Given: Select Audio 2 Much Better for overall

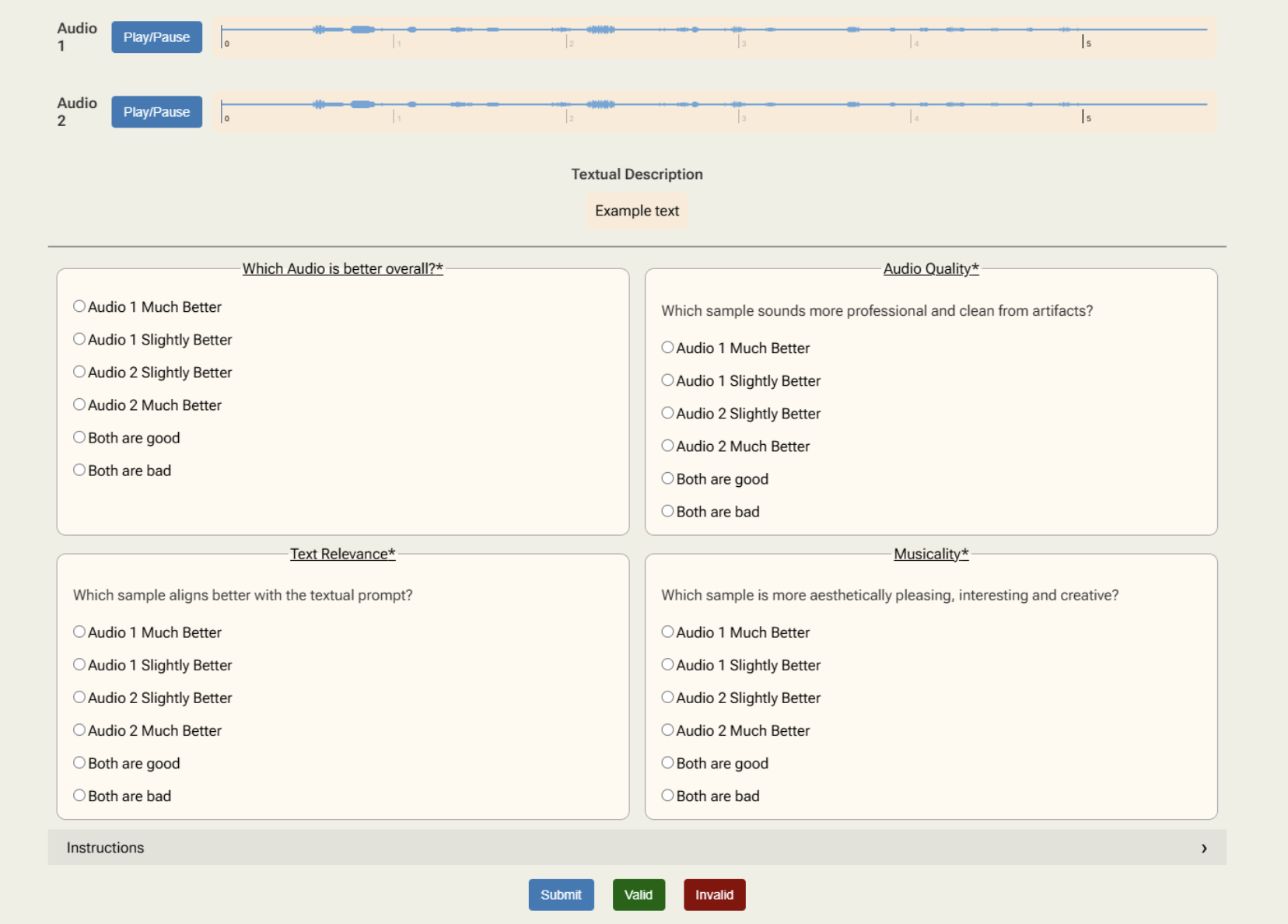Looking at the screenshot, I should pyautogui.click(x=79, y=404).
